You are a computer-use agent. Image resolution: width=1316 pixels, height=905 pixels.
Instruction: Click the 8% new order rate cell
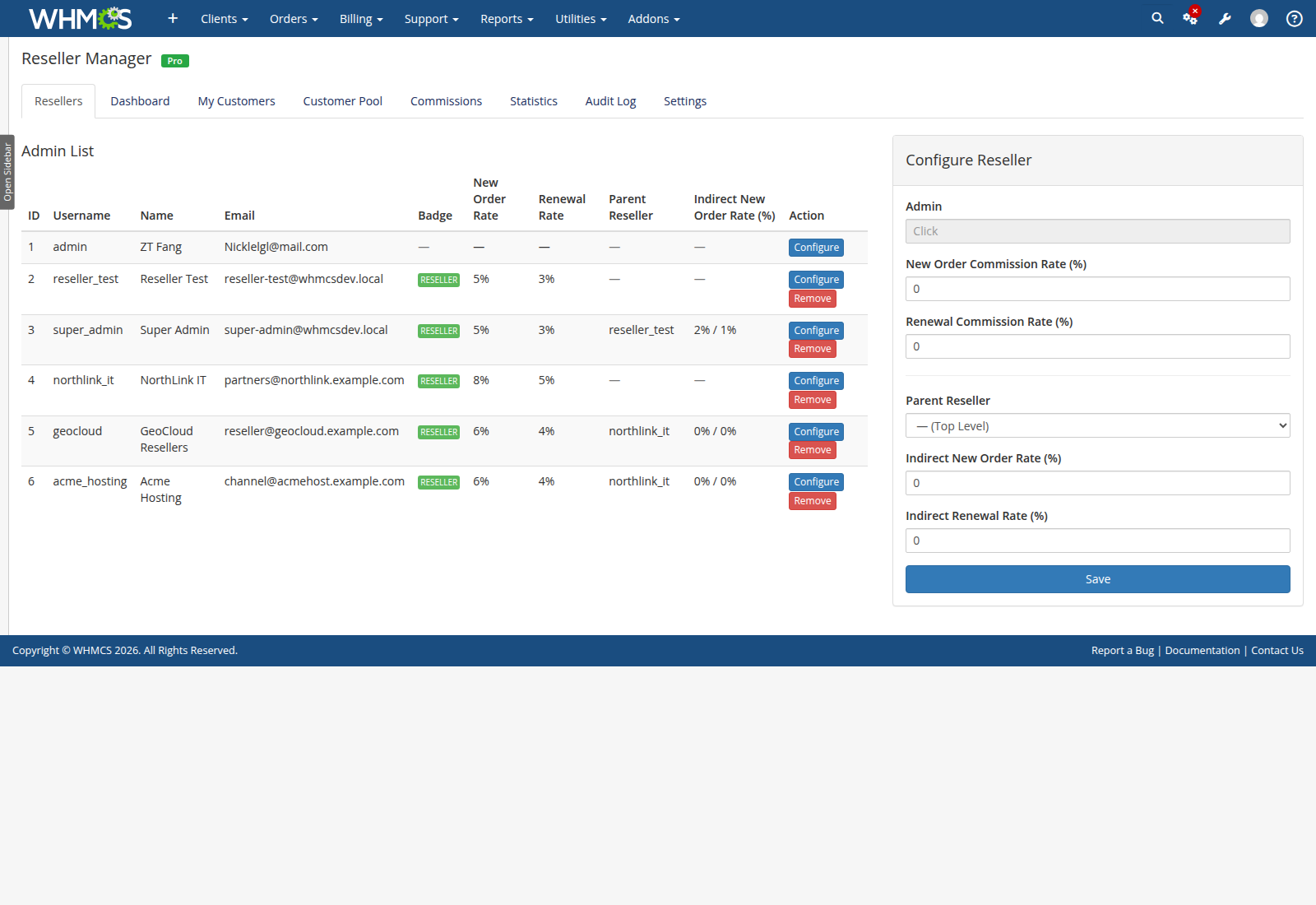[x=481, y=380]
